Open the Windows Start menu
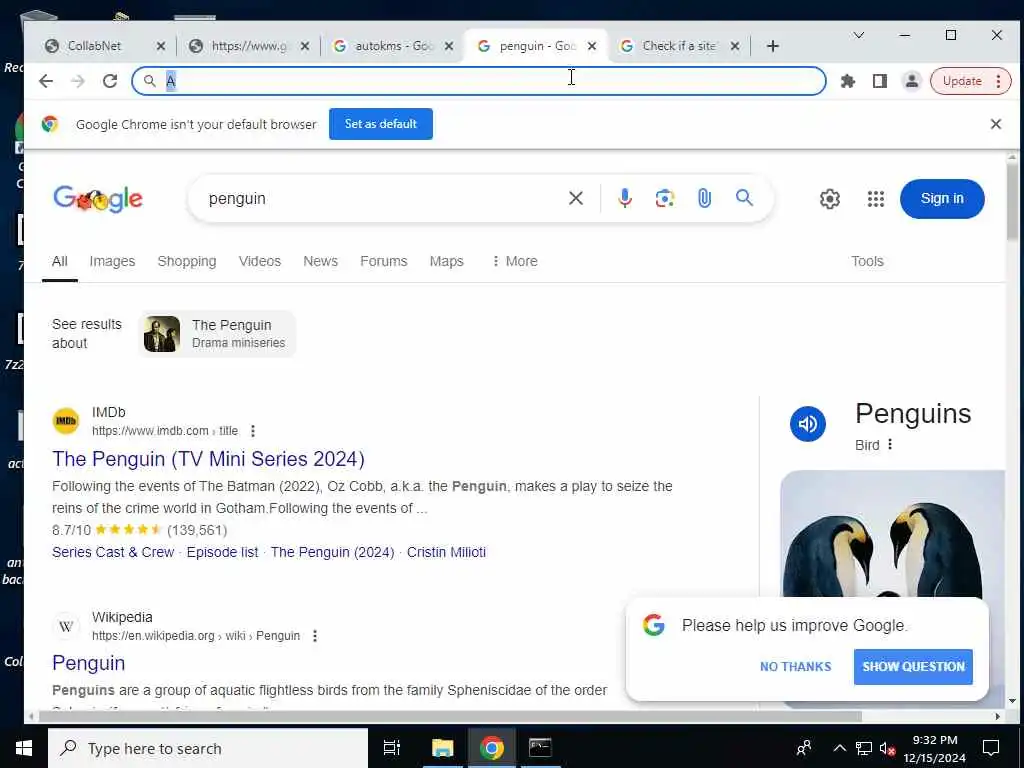The image size is (1024, 768). pos(24,748)
